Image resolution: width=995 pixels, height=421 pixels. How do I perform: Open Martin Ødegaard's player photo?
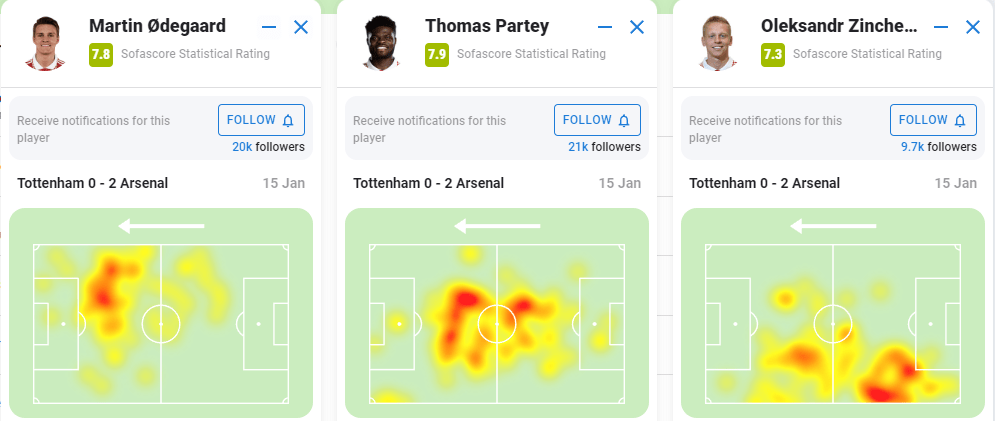coord(43,42)
